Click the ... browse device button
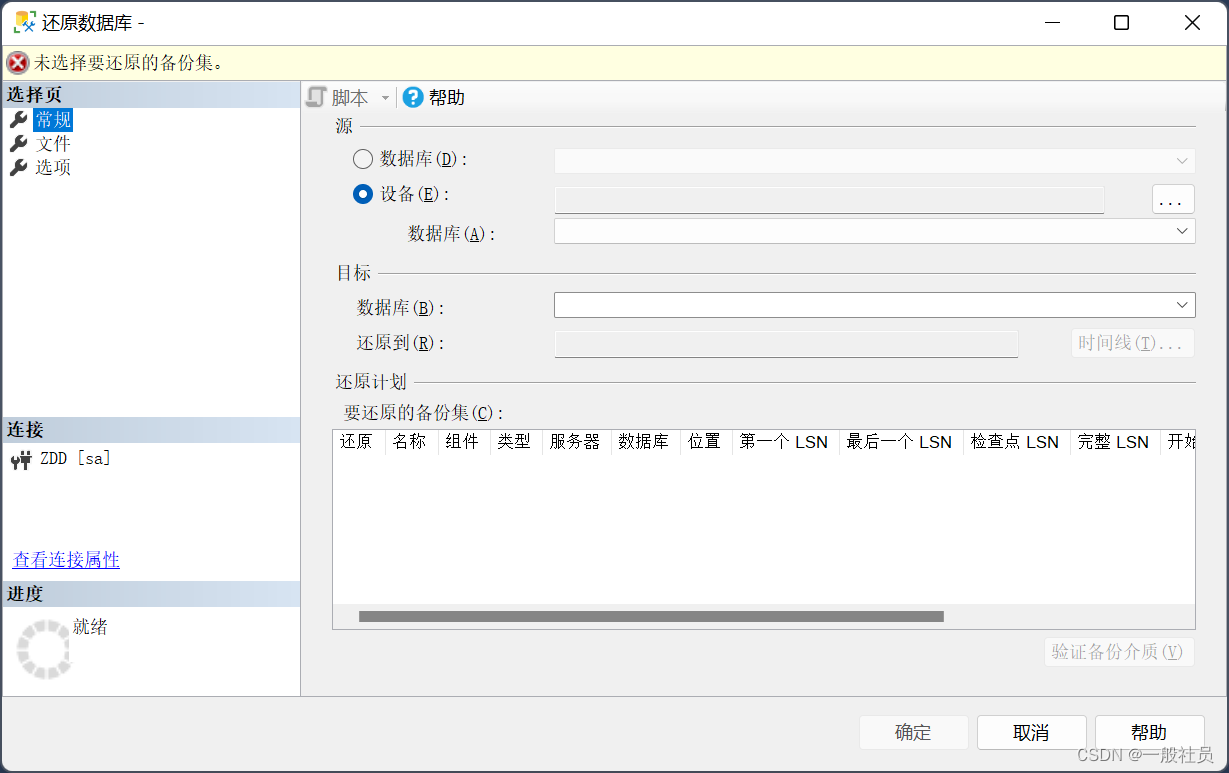Image resolution: width=1229 pixels, height=773 pixels. (x=1173, y=199)
